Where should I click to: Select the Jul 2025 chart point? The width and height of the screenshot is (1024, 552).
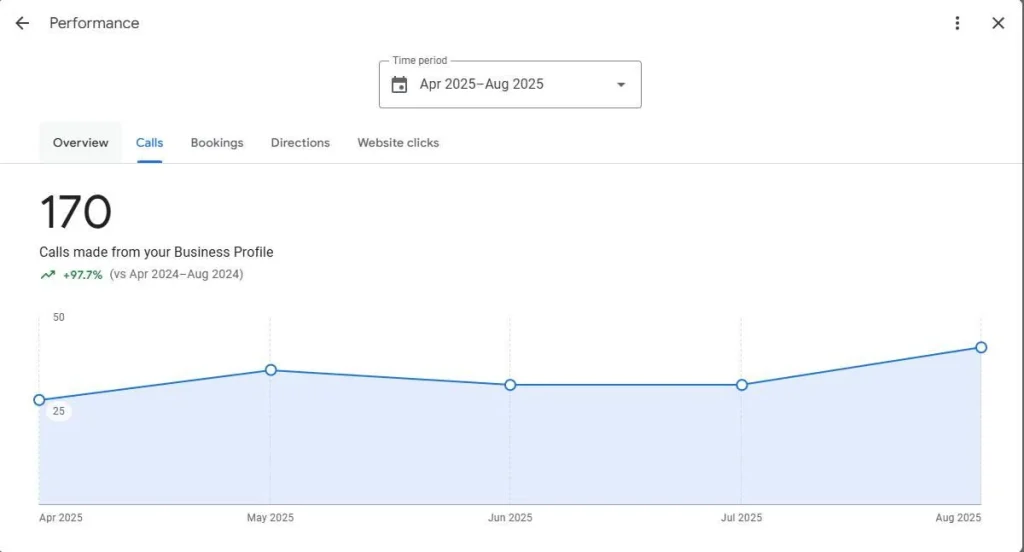pos(741,385)
